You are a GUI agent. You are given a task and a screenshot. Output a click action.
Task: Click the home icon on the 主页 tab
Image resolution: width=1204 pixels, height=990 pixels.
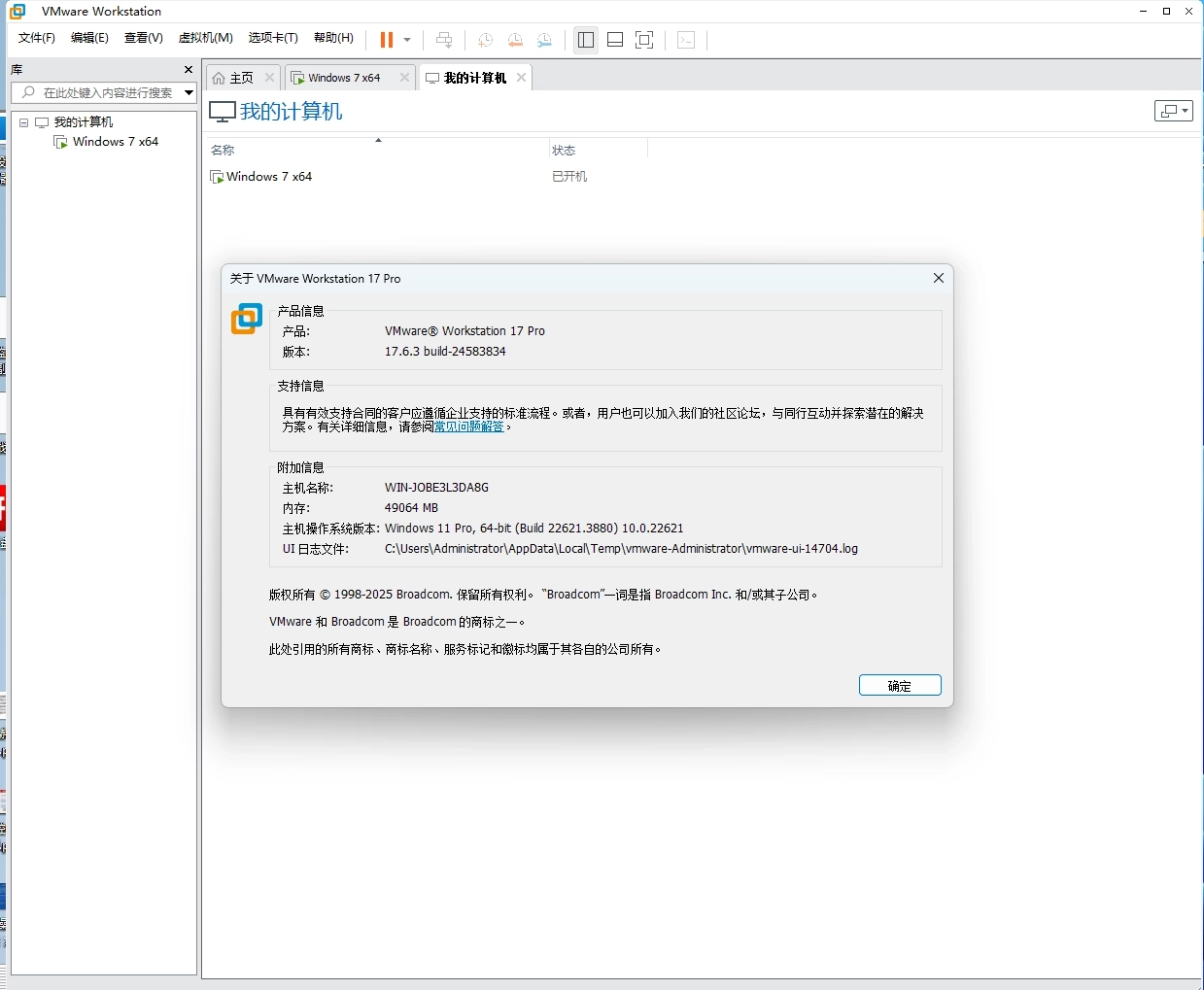(219, 78)
